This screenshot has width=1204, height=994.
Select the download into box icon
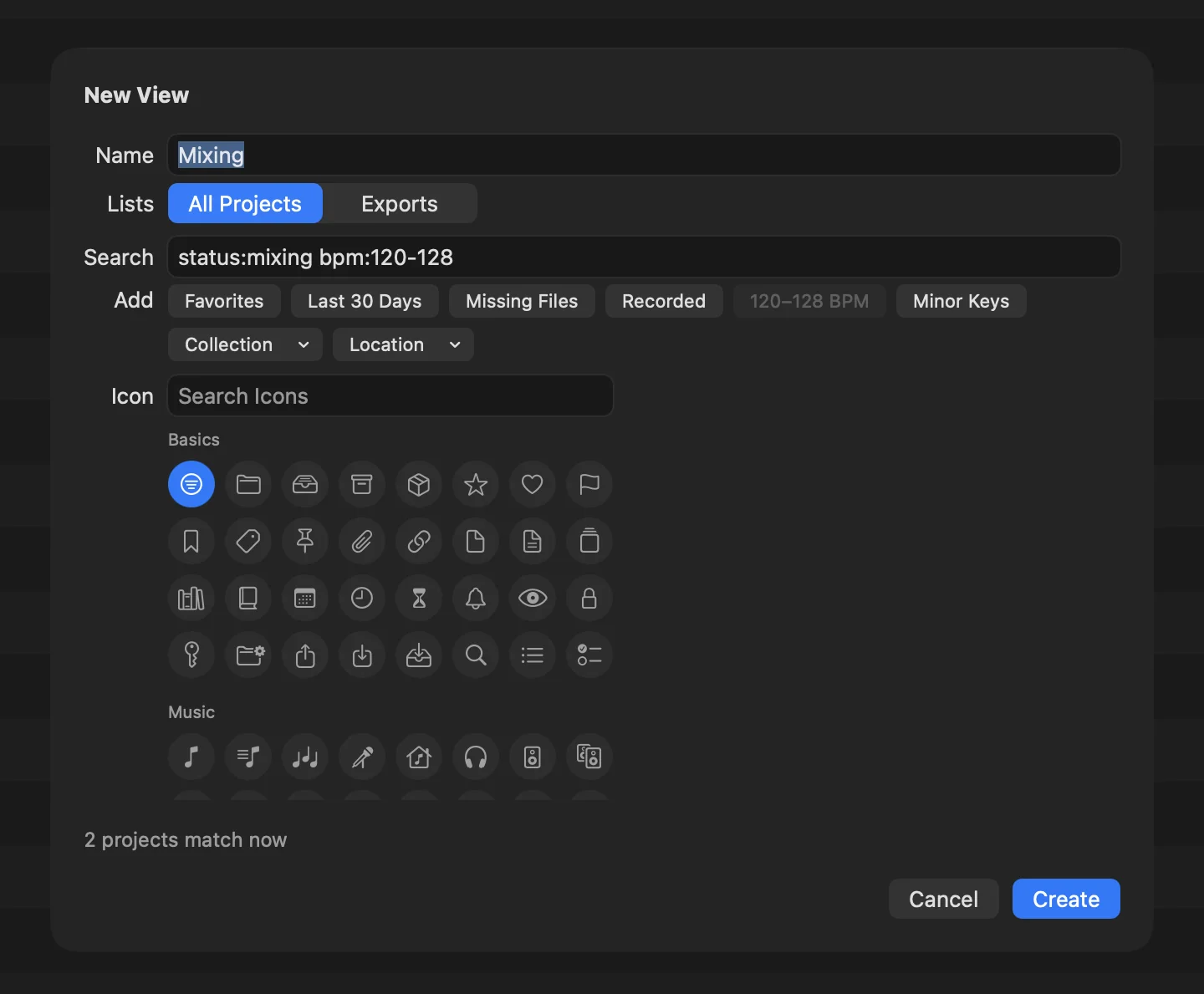[362, 655]
